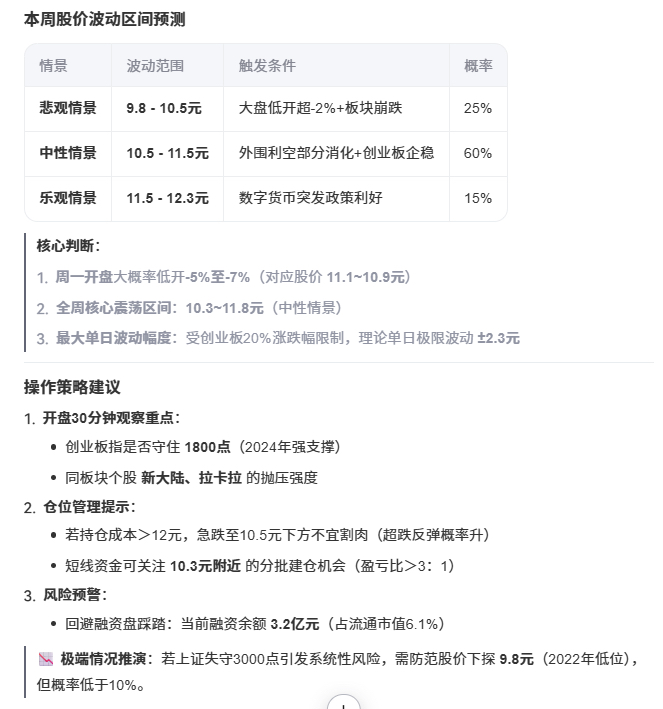The width and height of the screenshot is (663, 709).
Task: Click the bold 3.2亿元 financing balance text
Action: [295, 624]
